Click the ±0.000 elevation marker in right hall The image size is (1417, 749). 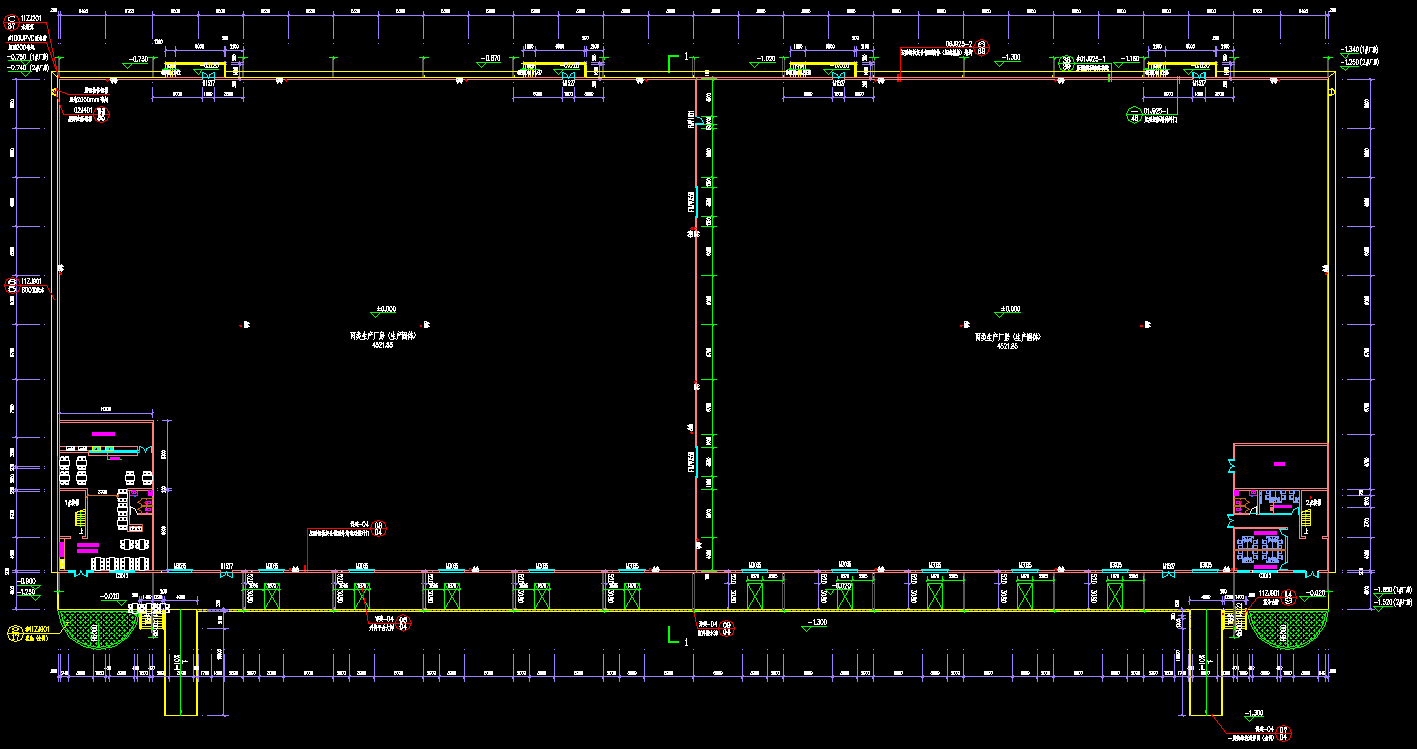tap(1009, 312)
